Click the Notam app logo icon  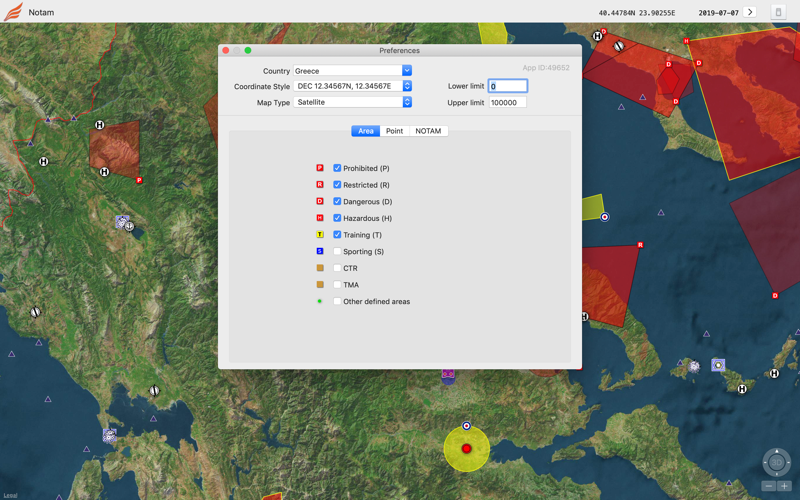coord(13,12)
